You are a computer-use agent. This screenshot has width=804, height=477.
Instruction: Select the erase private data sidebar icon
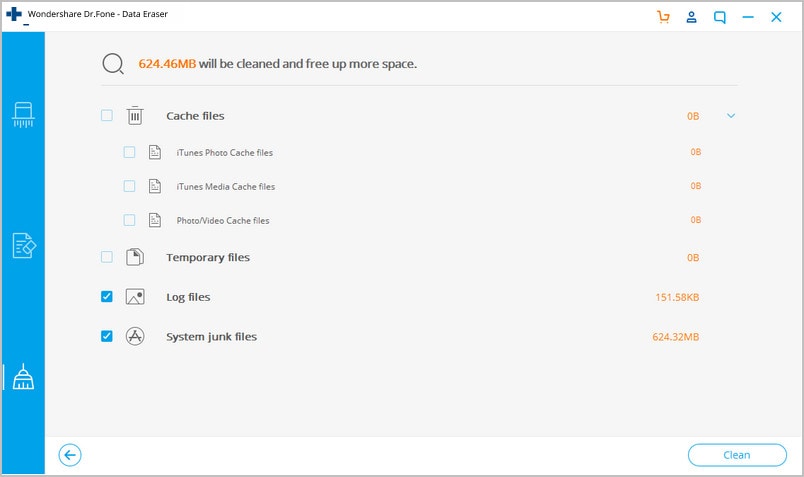(x=23, y=245)
